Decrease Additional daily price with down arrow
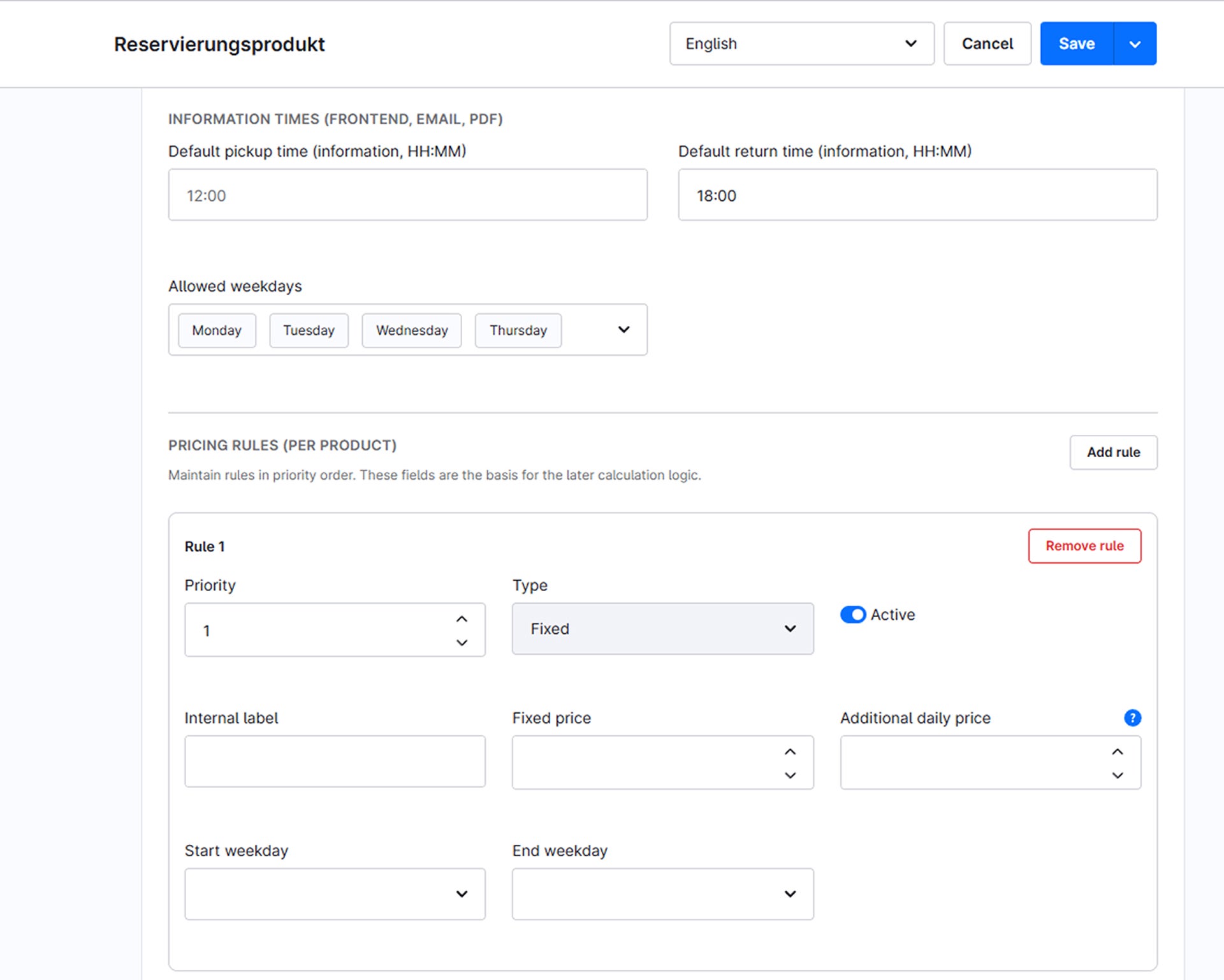 1118,775
